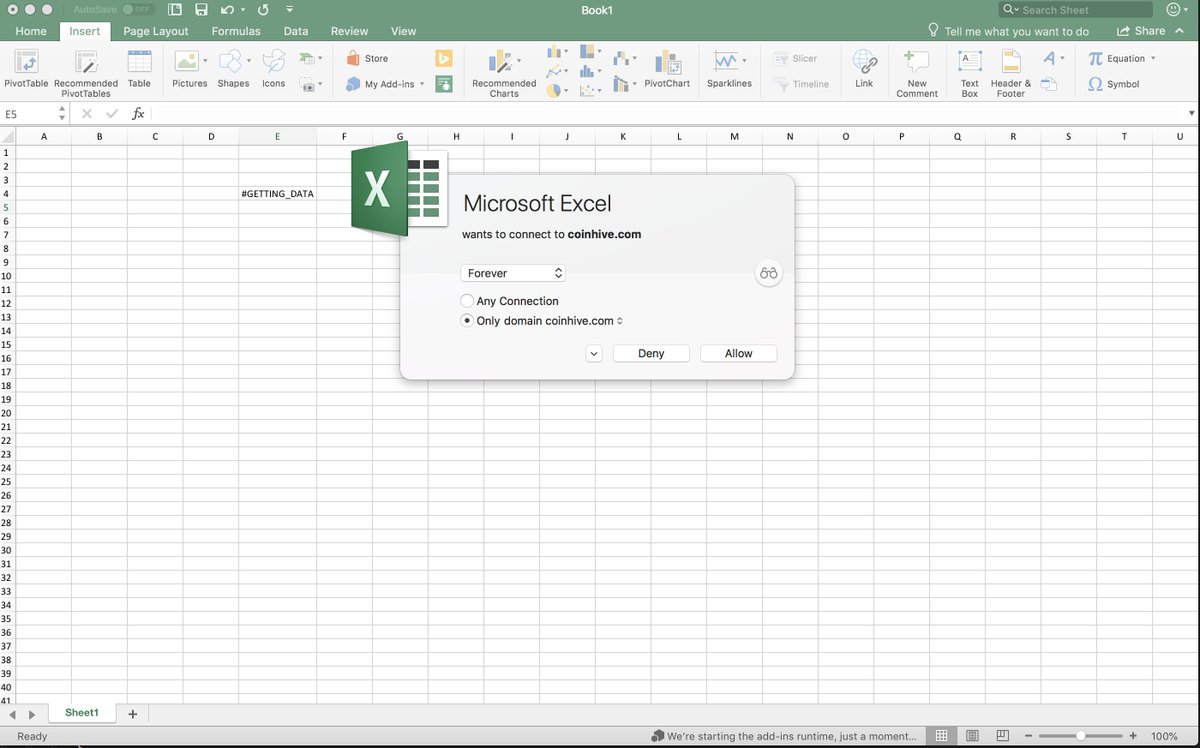Insert Header & Footer
The height and width of the screenshot is (748, 1200).
pyautogui.click(x=1011, y=73)
